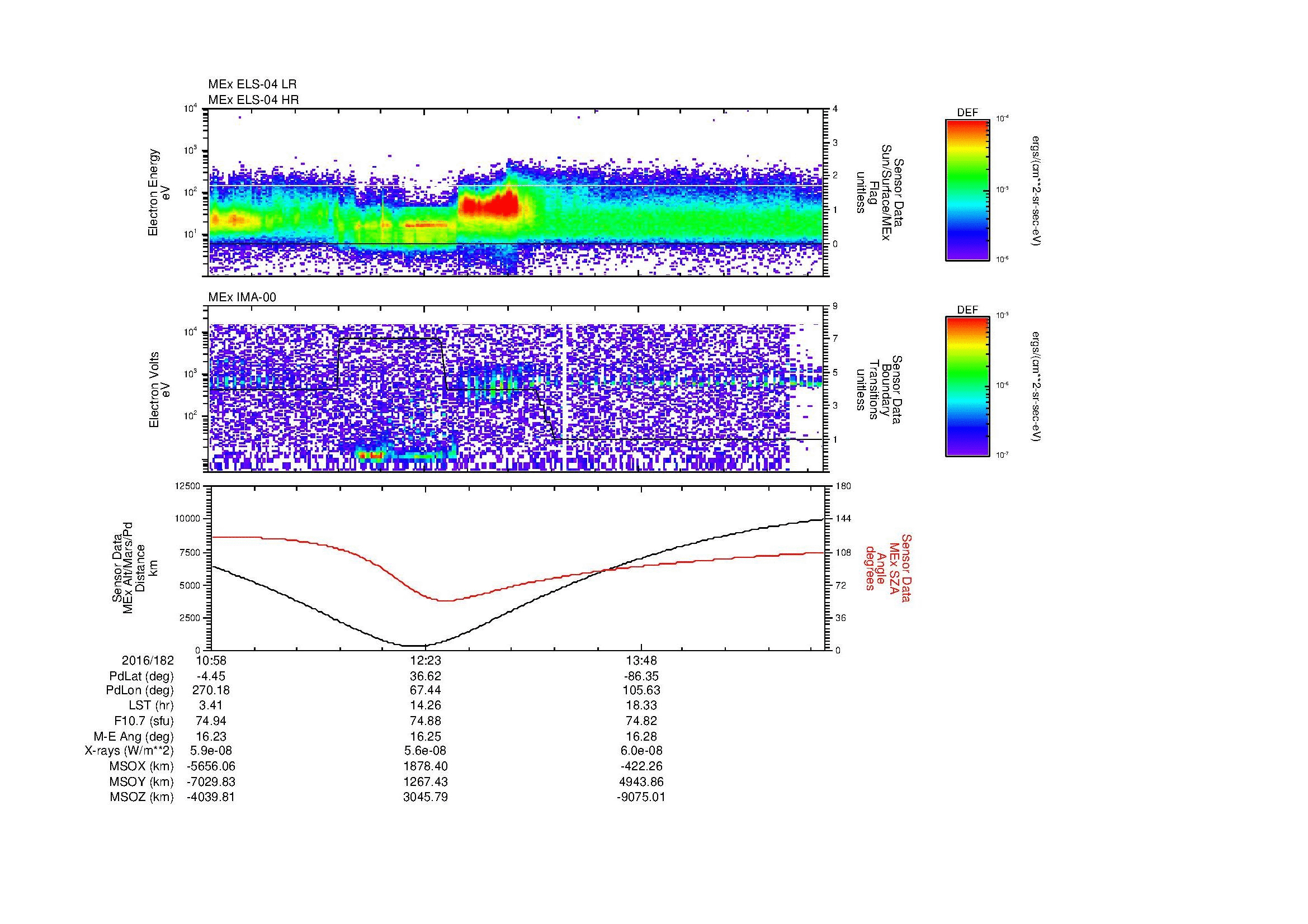Viewport: 1308px width, 924px height.
Task: Click the 'MSOY (km)' row label
Action: 143,781
